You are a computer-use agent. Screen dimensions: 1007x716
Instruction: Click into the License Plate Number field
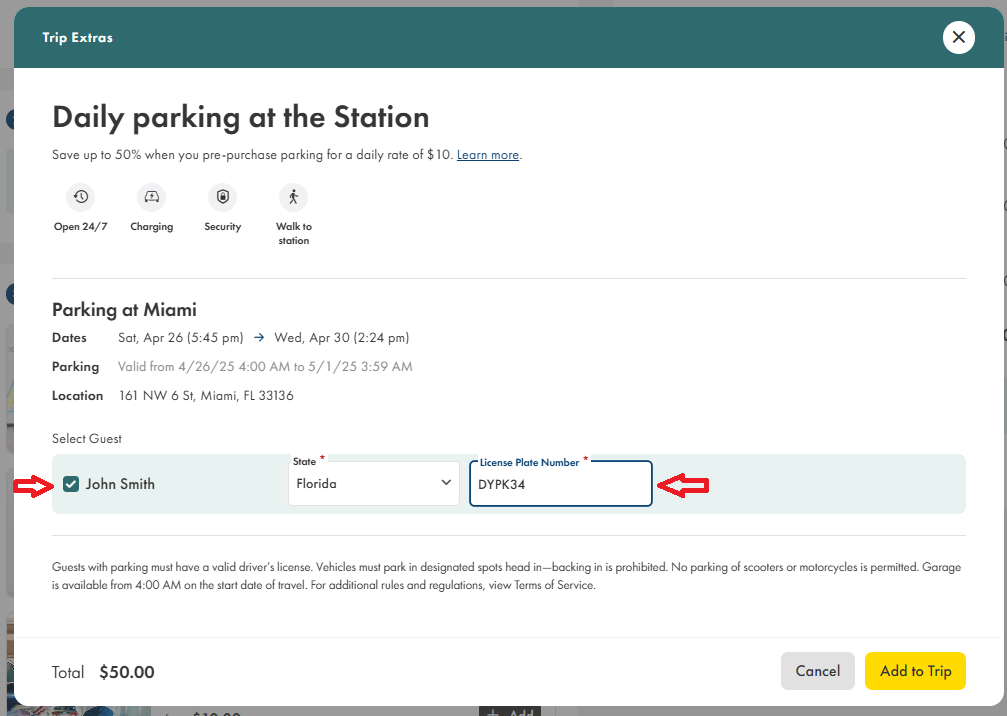click(560, 485)
